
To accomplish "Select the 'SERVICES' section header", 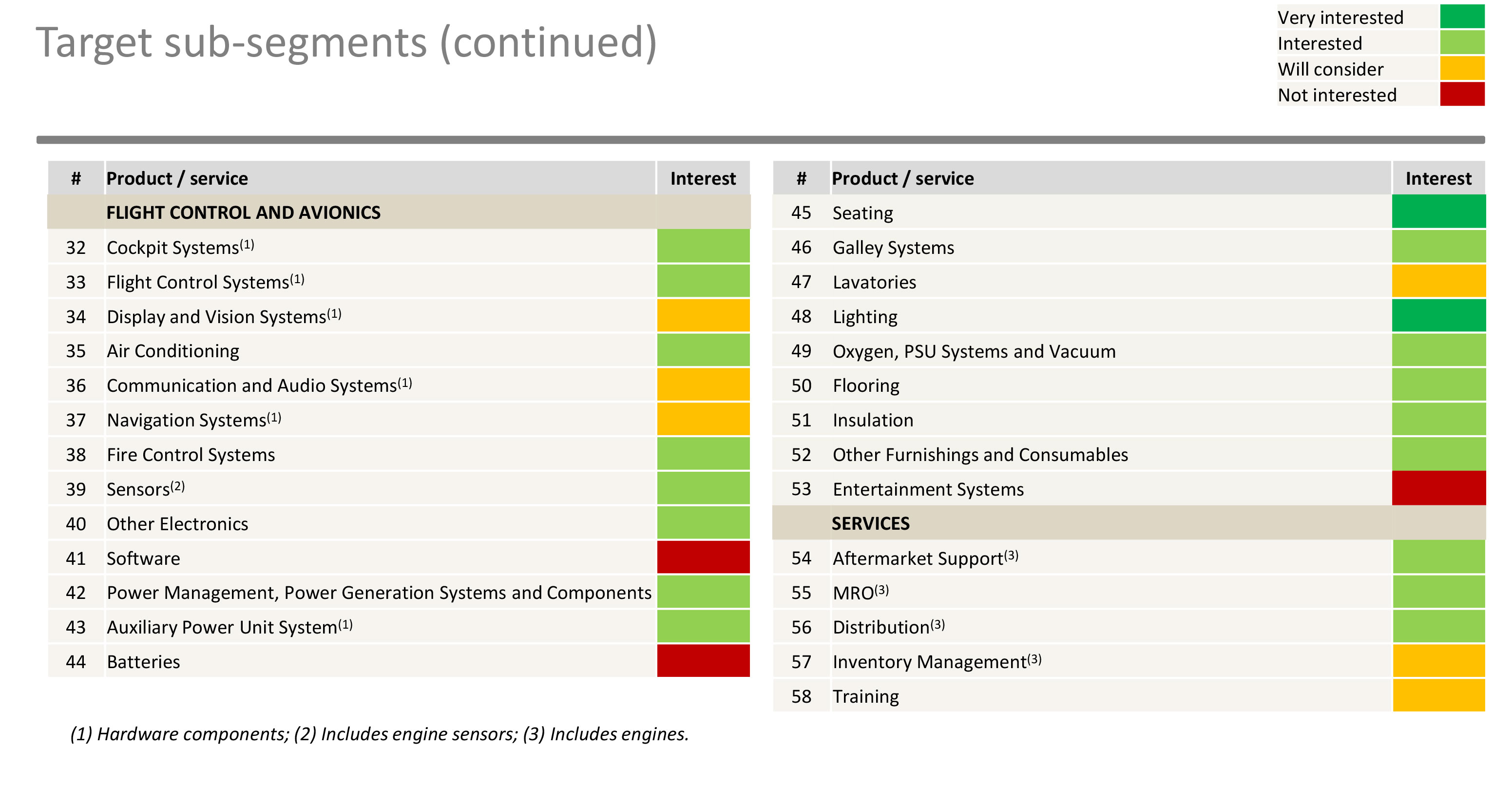I will click(x=870, y=523).
